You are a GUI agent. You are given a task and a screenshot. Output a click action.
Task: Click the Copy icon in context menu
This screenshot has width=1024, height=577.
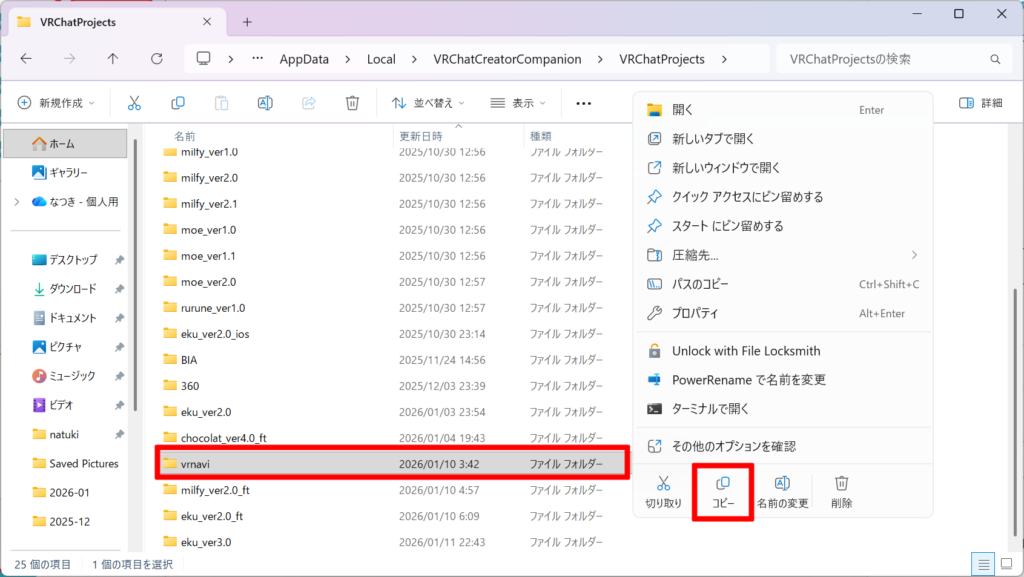[x=722, y=492]
